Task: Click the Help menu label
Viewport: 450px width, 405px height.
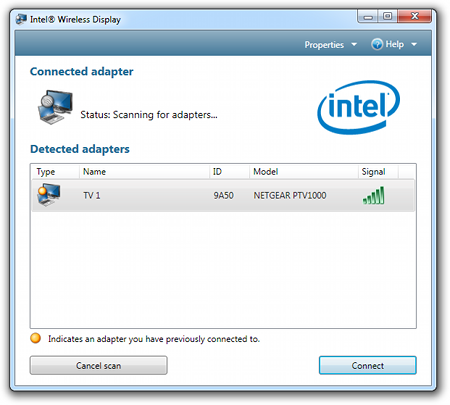Action: [x=395, y=44]
